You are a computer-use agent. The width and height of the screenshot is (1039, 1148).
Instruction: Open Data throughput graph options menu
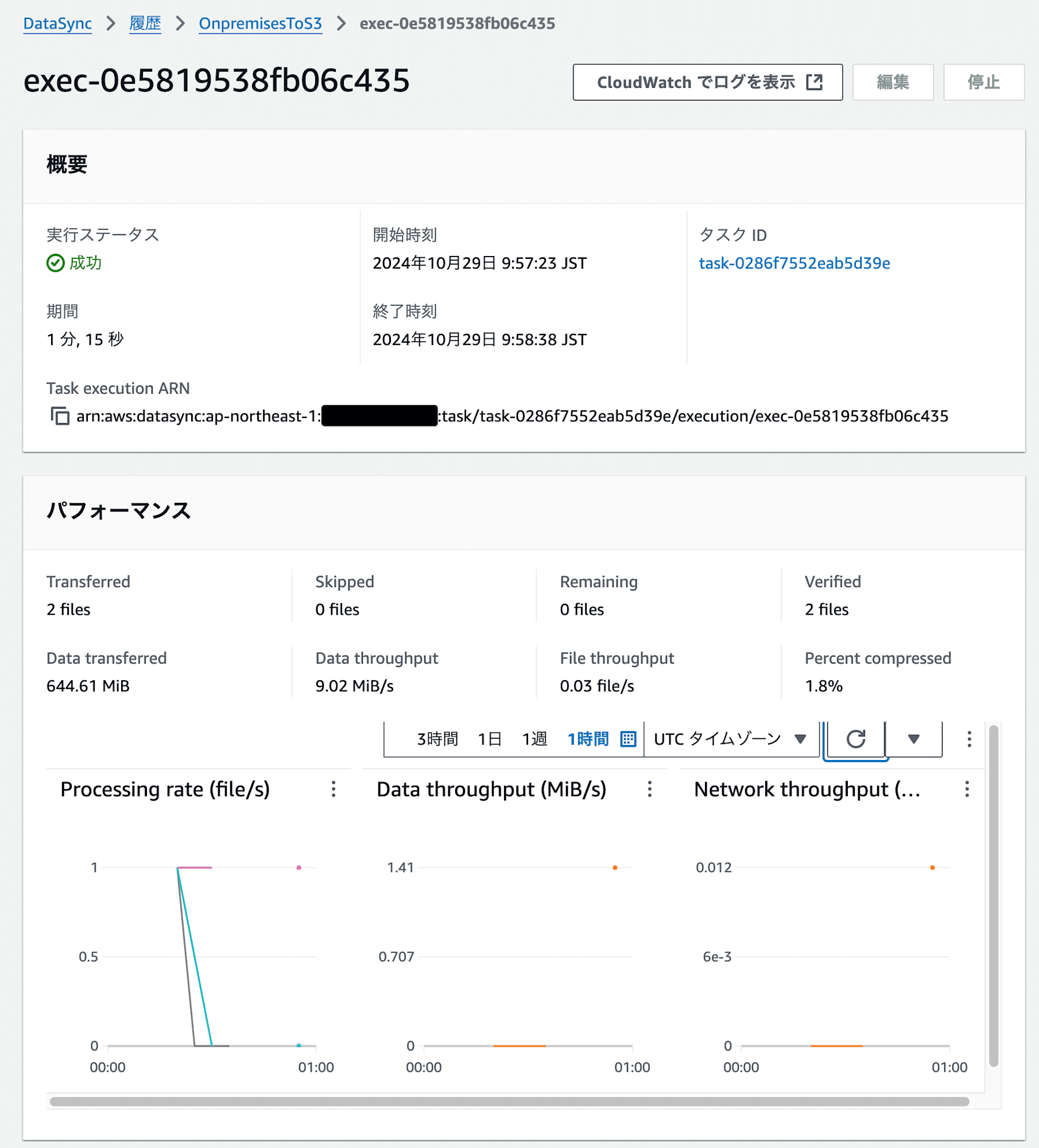pyautogui.click(x=650, y=789)
